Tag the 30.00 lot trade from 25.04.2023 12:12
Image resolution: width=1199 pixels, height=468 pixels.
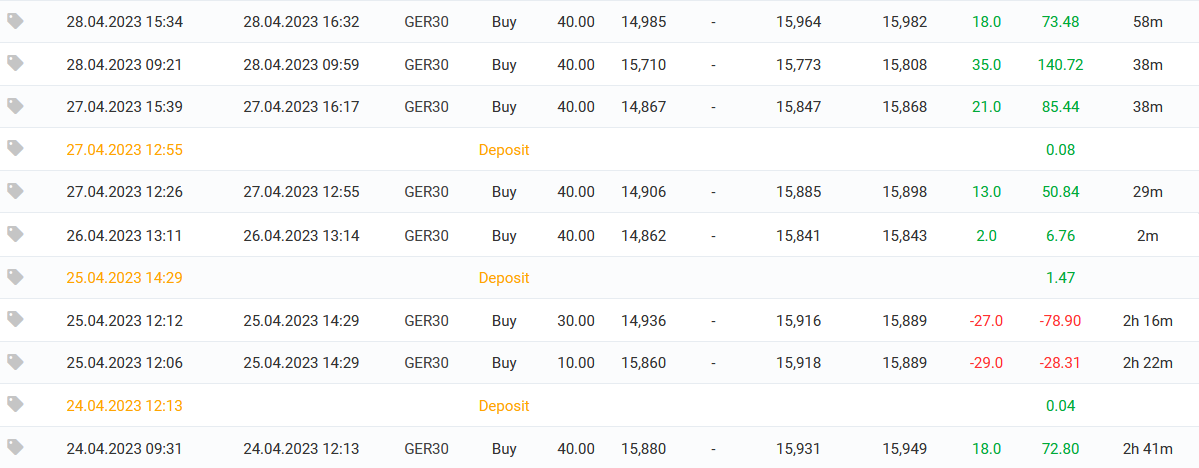(15, 319)
